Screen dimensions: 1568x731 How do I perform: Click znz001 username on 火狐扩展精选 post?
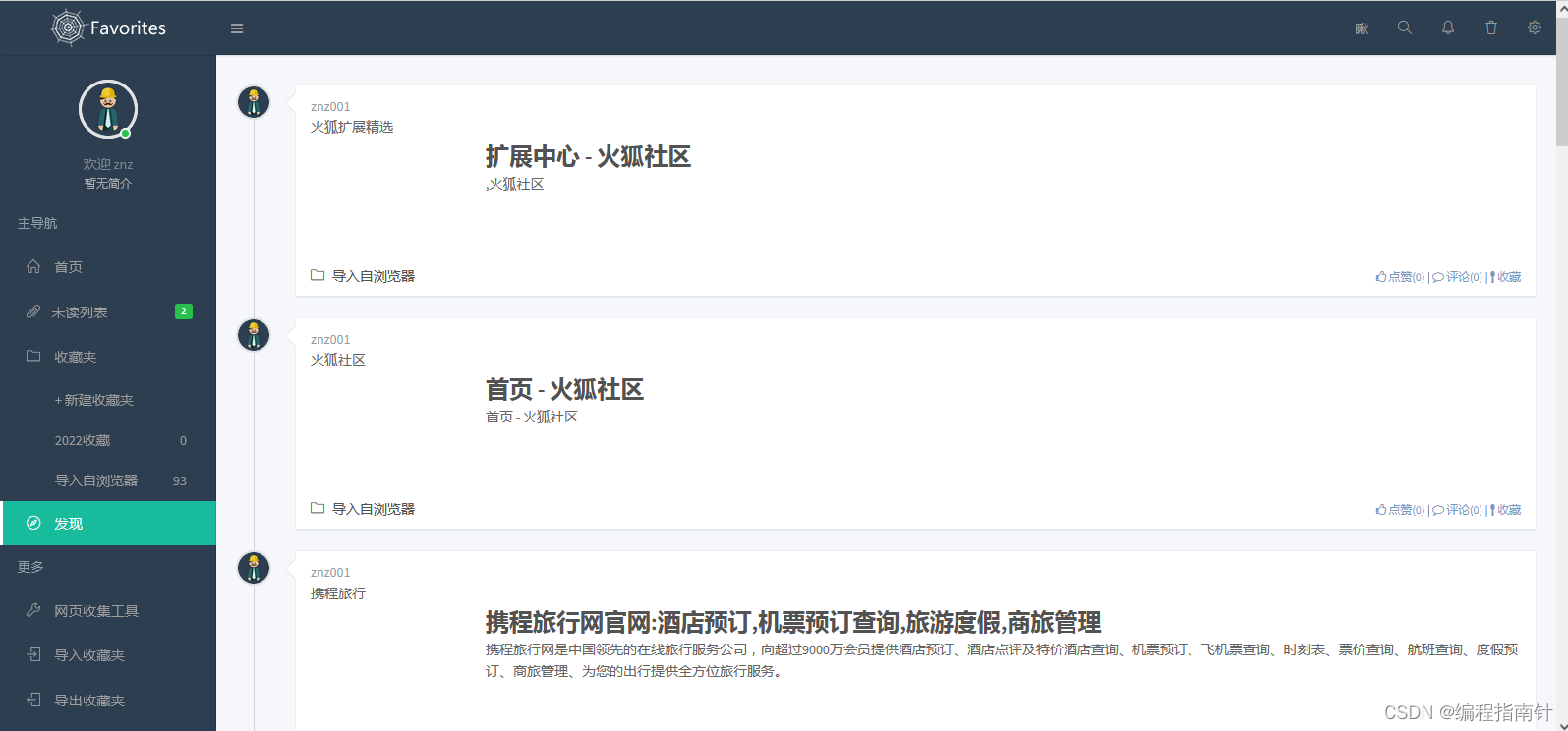330,107
